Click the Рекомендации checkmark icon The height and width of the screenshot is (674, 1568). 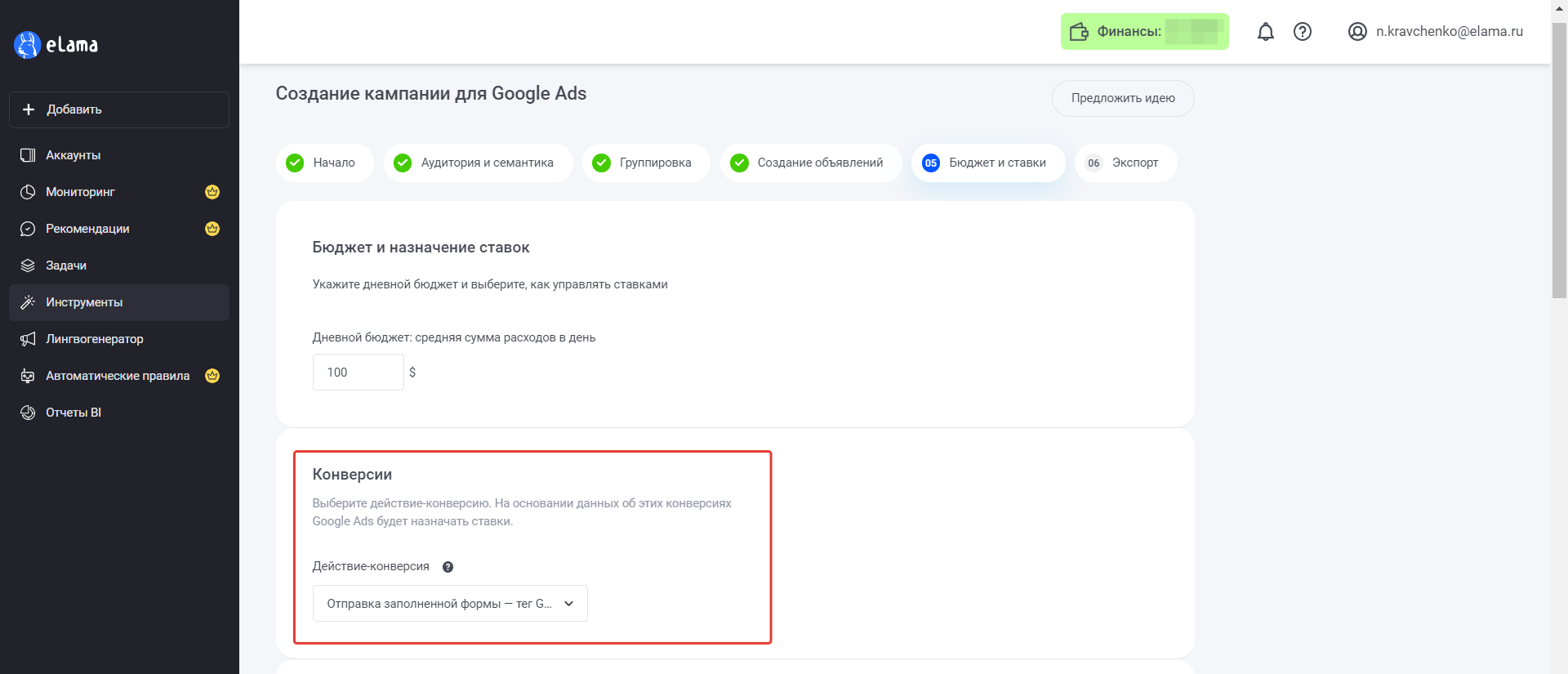(28, 229)
